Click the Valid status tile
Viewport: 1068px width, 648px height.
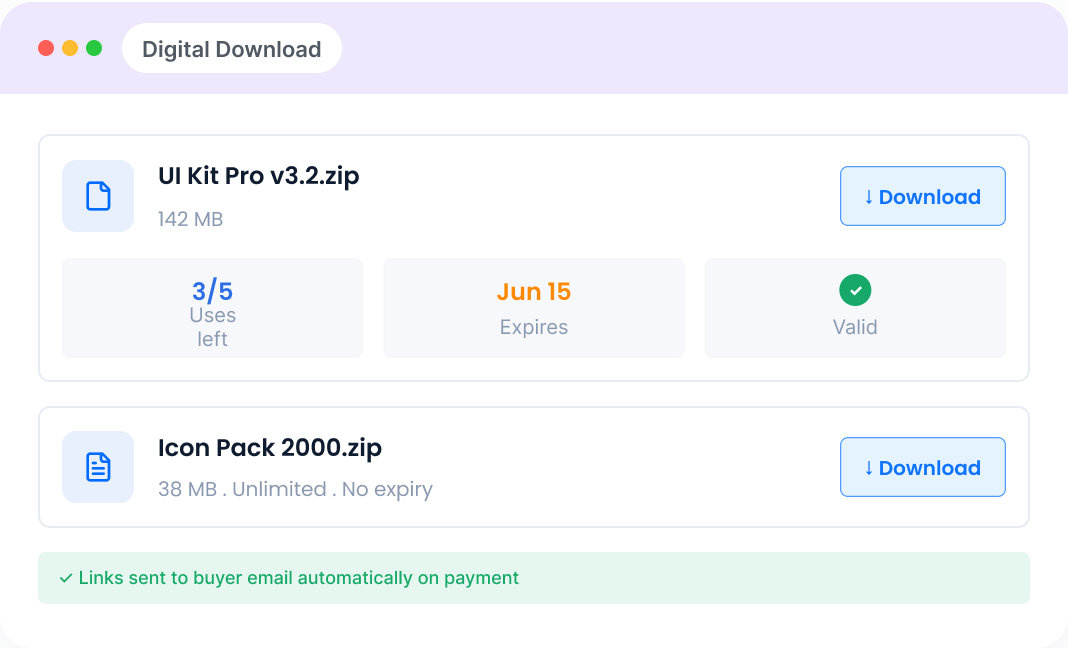(x=855, y=308)
